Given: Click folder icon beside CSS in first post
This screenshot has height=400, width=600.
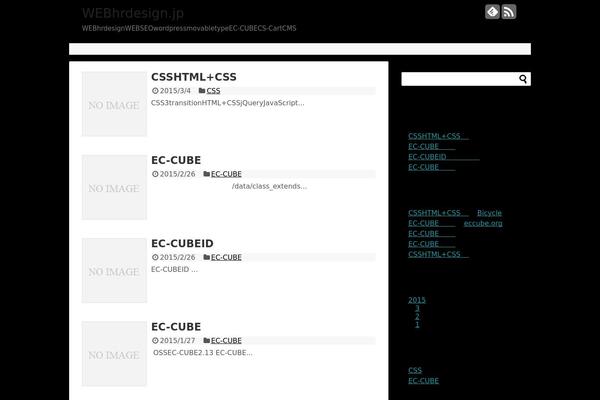Looking at the screenshot, I should pos(202,91).
